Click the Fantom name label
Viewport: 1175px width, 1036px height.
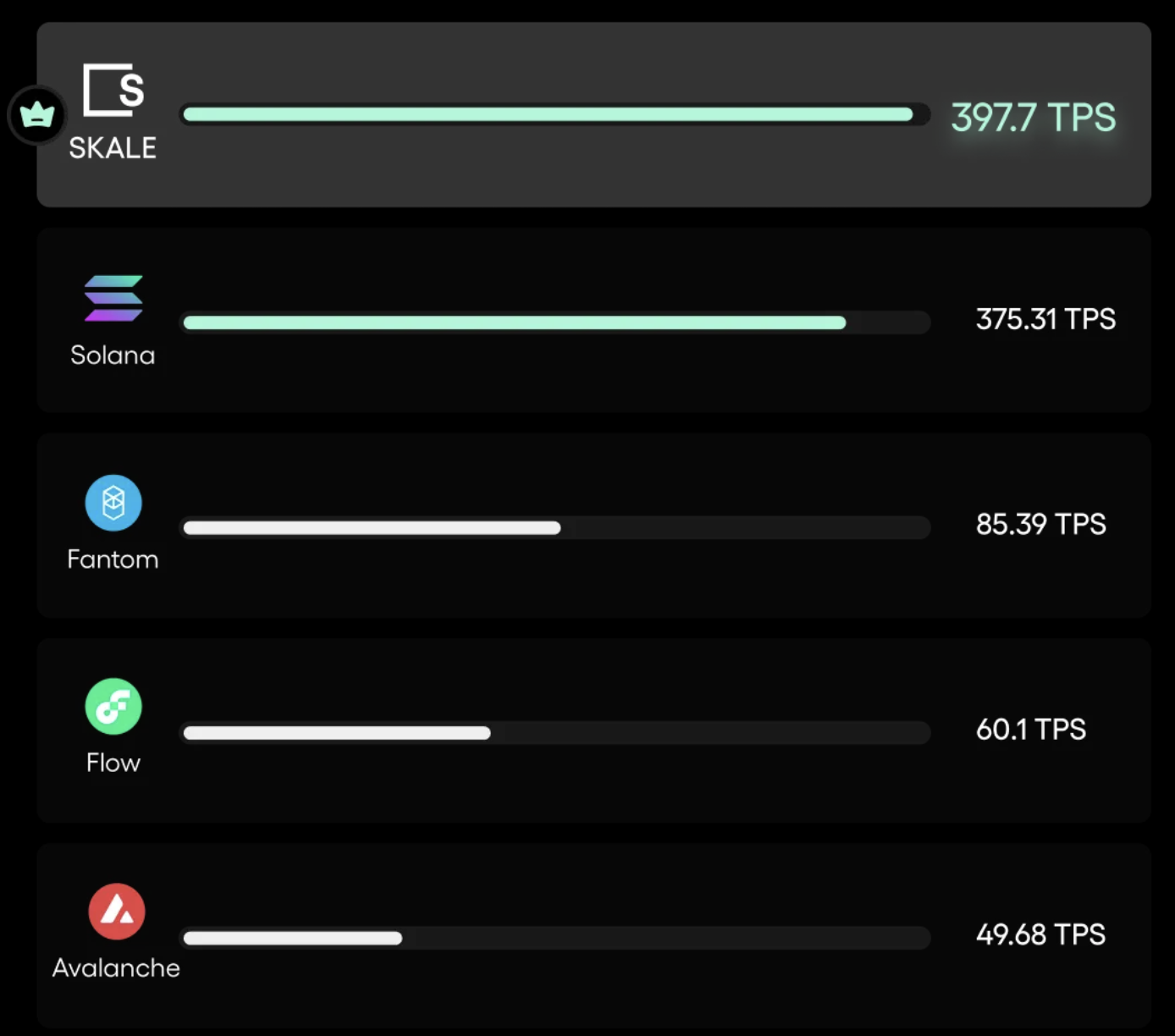(x=113, y=559)
